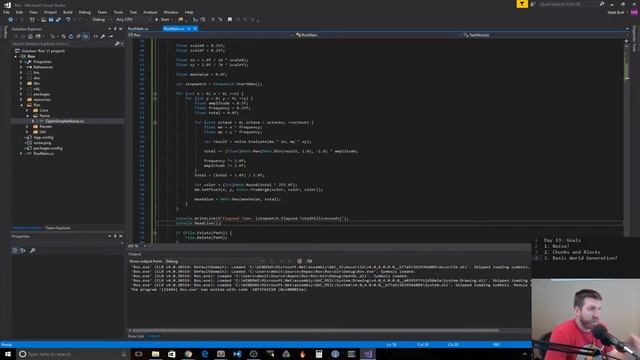This screenshot has height=360, width=640.
Task: Click the Save icon in the main toolbar
Action: pos(51,20)
